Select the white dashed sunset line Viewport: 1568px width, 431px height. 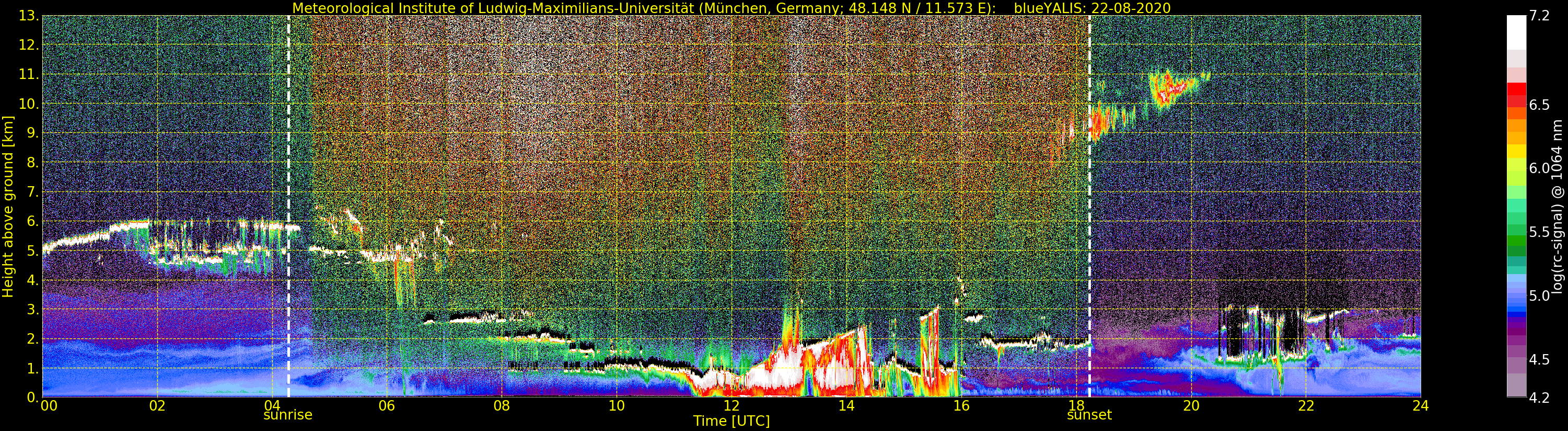click(1089, 183)
